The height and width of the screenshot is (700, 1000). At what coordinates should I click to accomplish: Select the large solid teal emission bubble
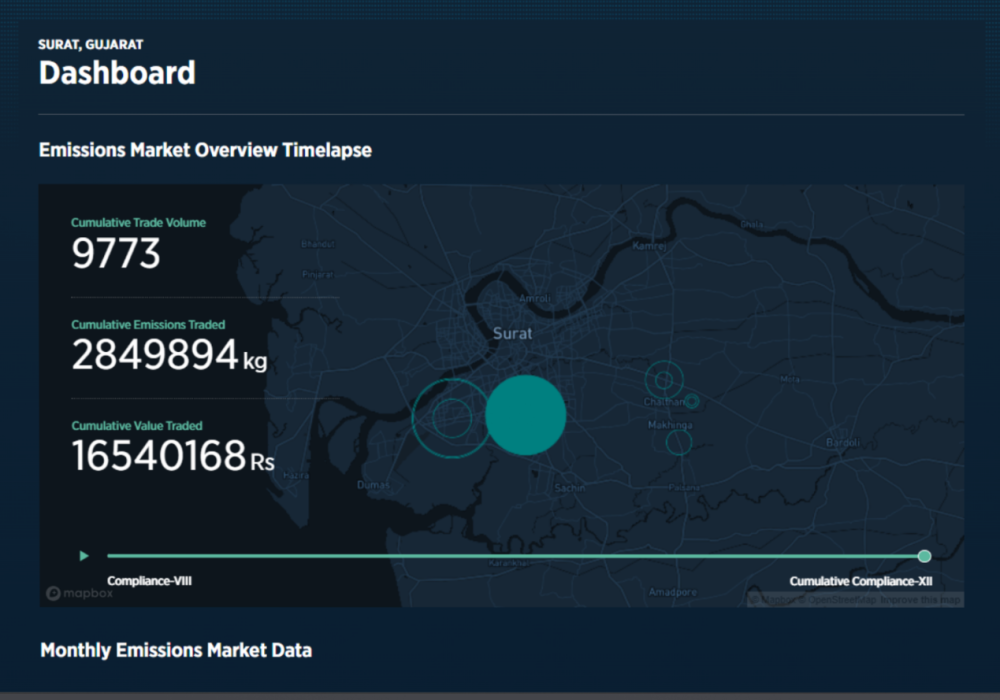pos(526,415)
